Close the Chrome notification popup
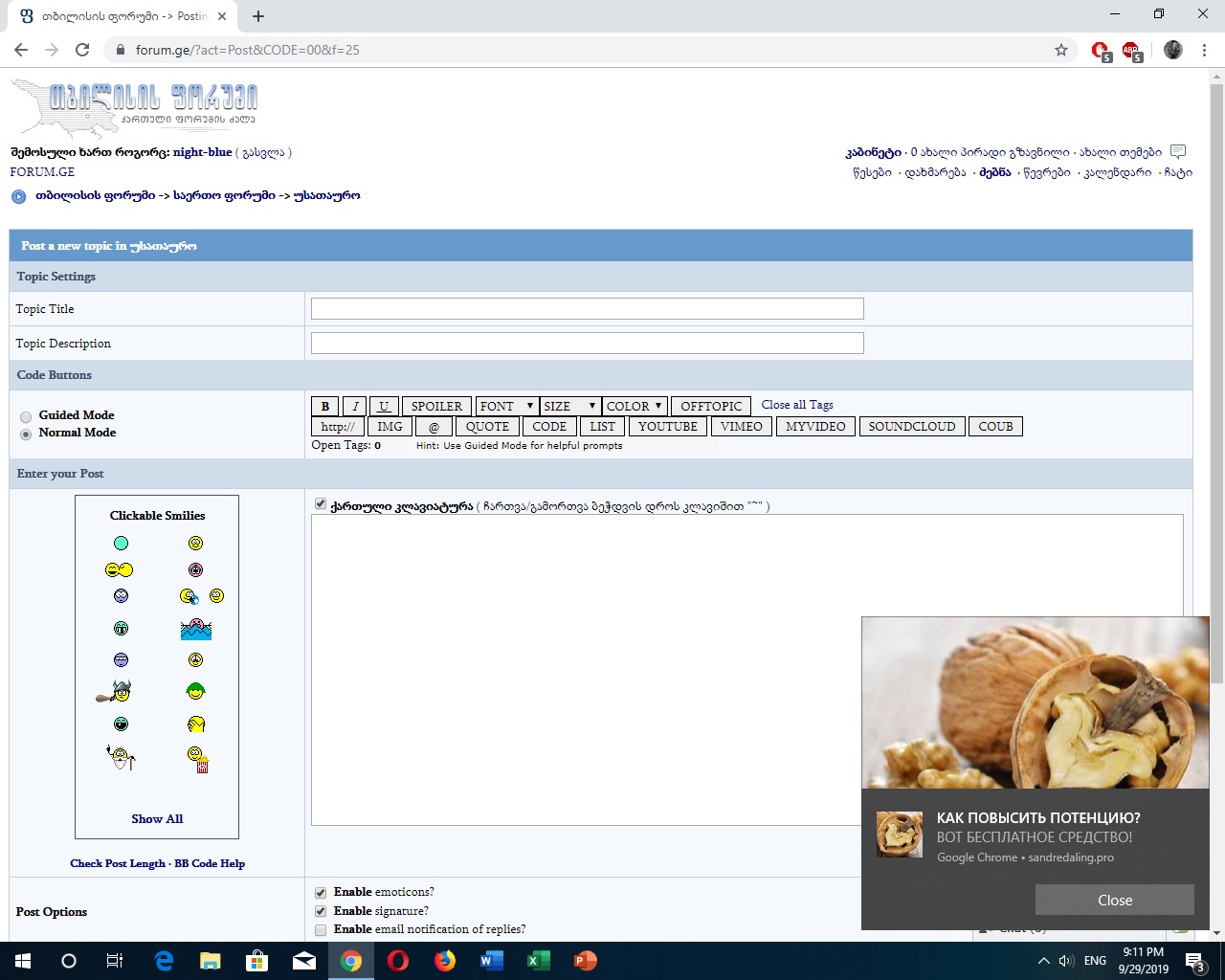This screenshot has height=980, width=1225. pyautogui.click(x=1115, y=900)
